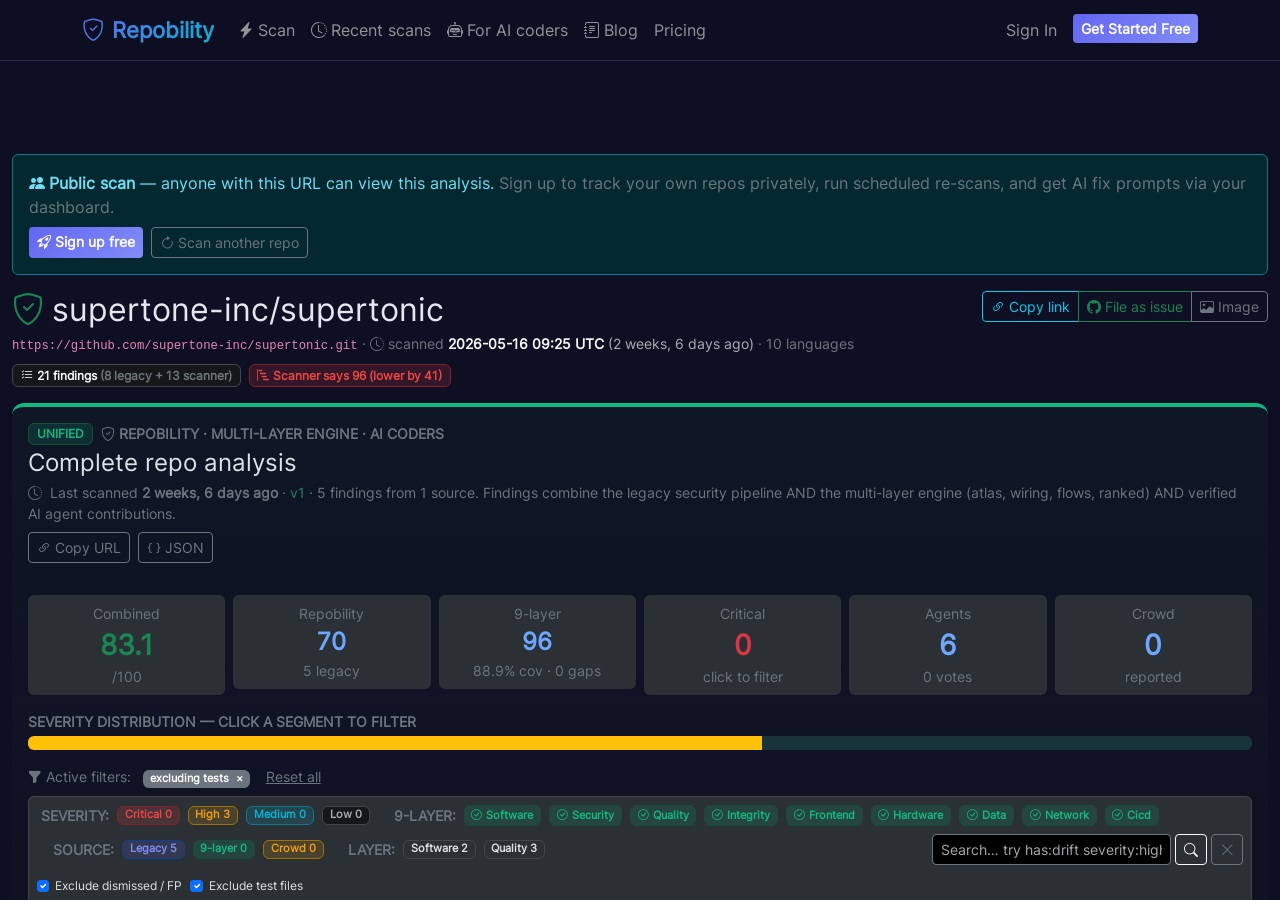Click the magnifier search button
Viewport: 1280px width, 900px height.
click(1191, 850)
